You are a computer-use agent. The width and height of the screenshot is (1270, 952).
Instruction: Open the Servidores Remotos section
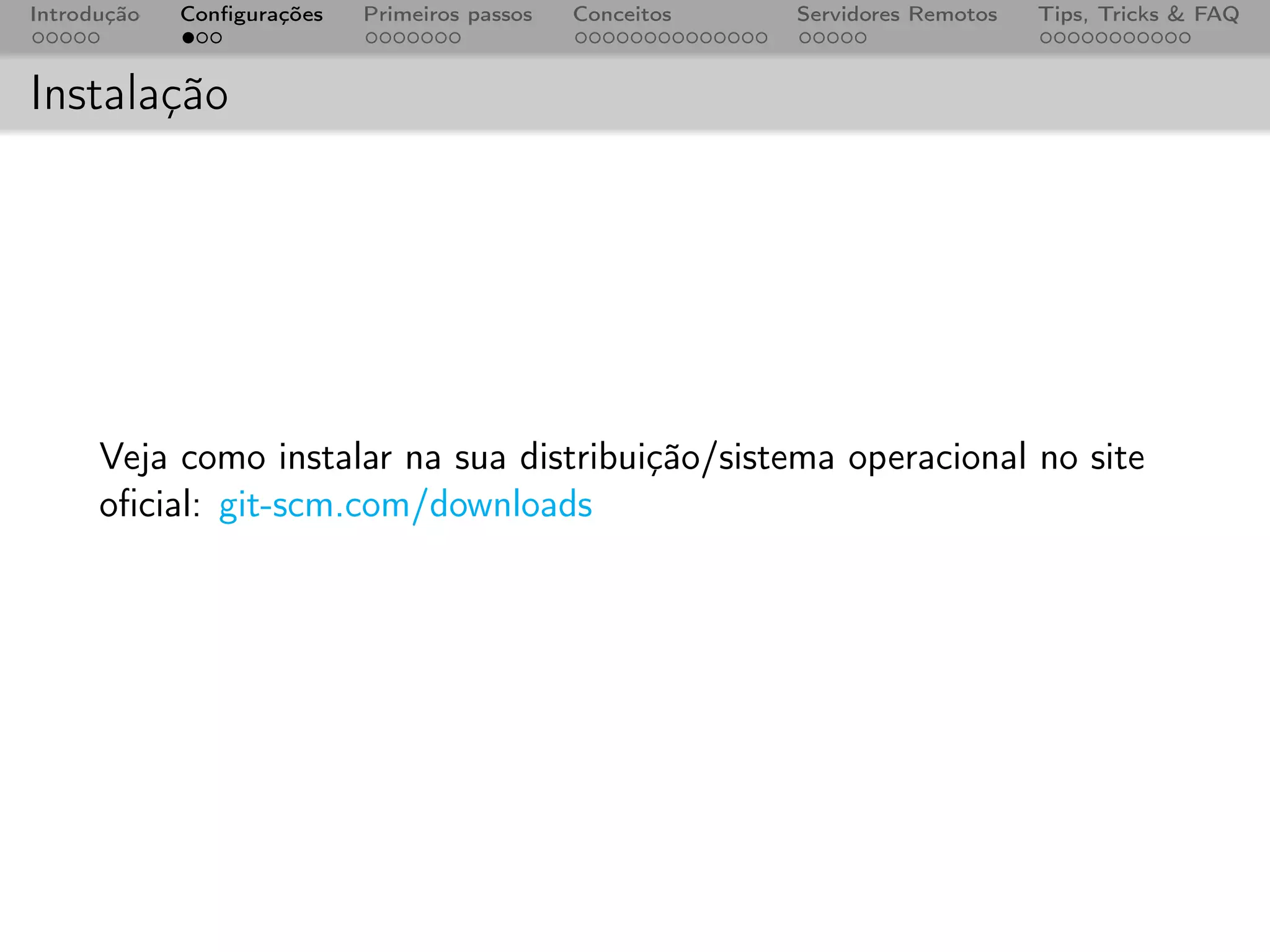pyautogui.click(x=897, y=14)
